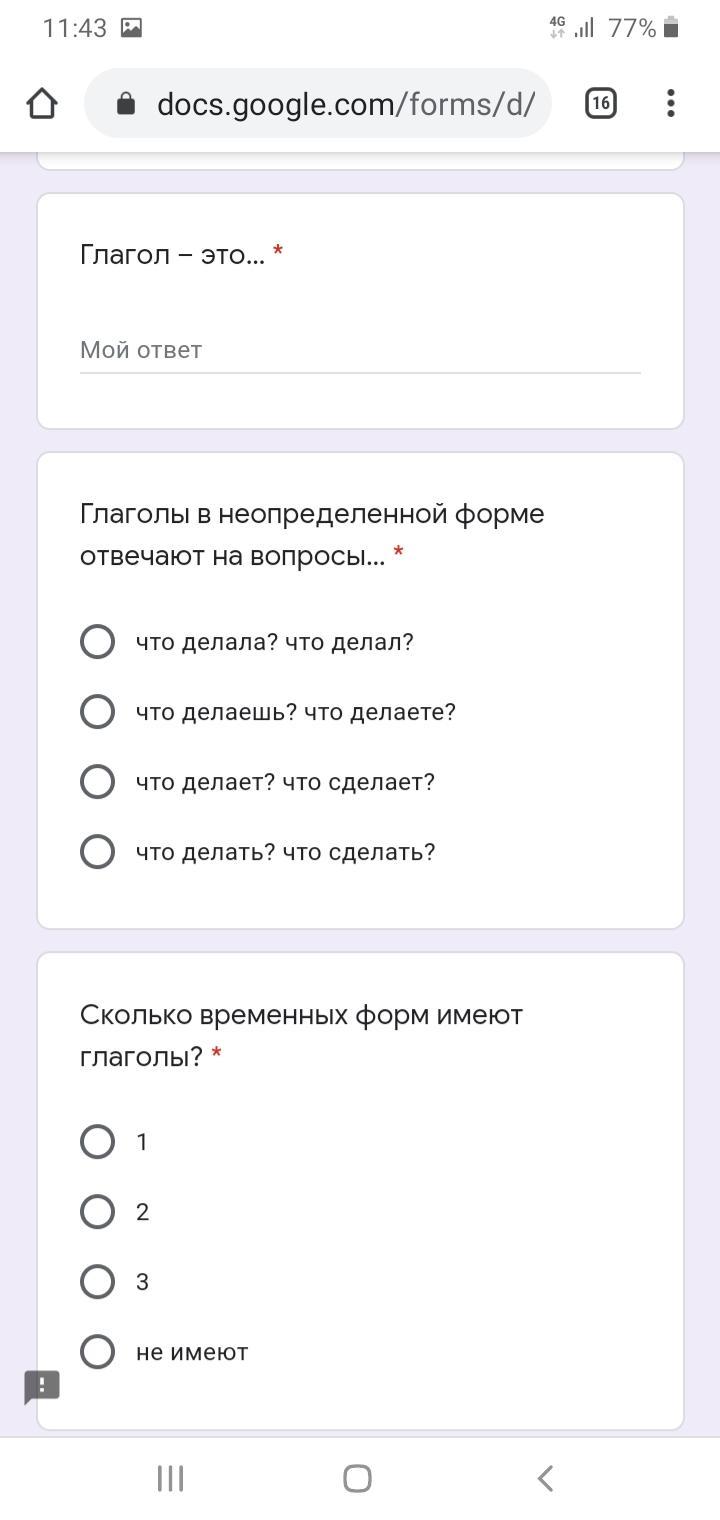Click the 'Мой ответ' text answer field

tap(360, 351)
